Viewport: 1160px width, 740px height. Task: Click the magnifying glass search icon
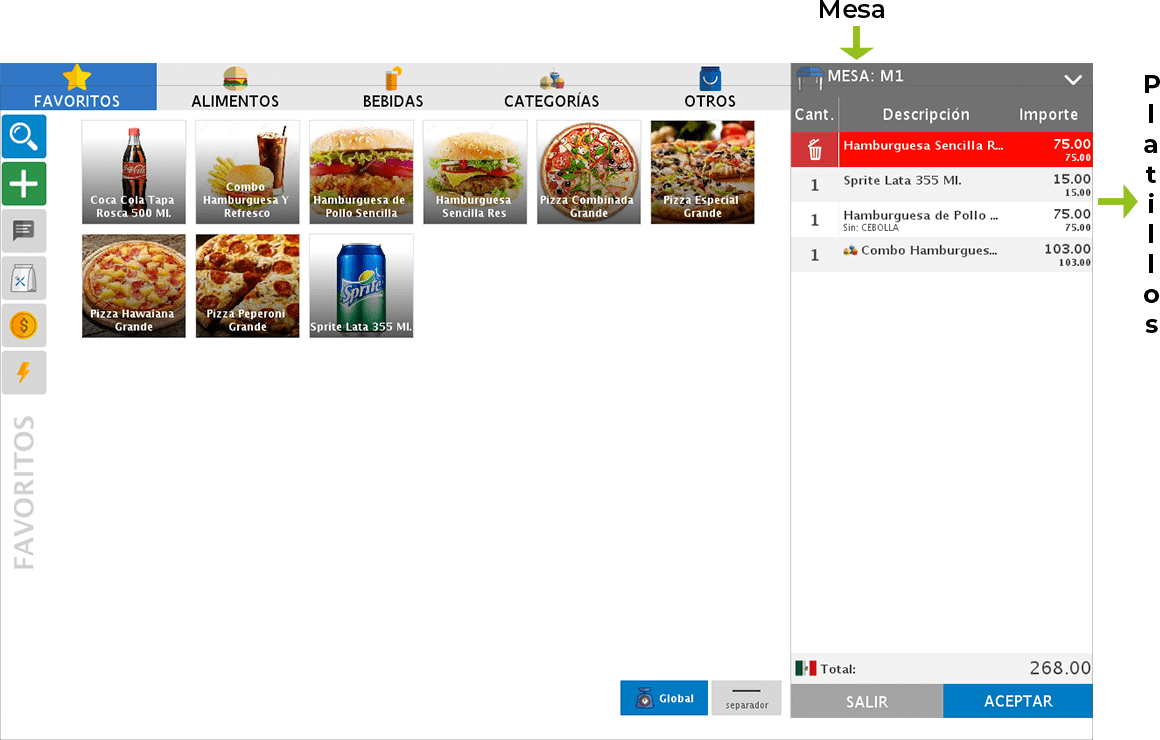click(x=23, y=136)
